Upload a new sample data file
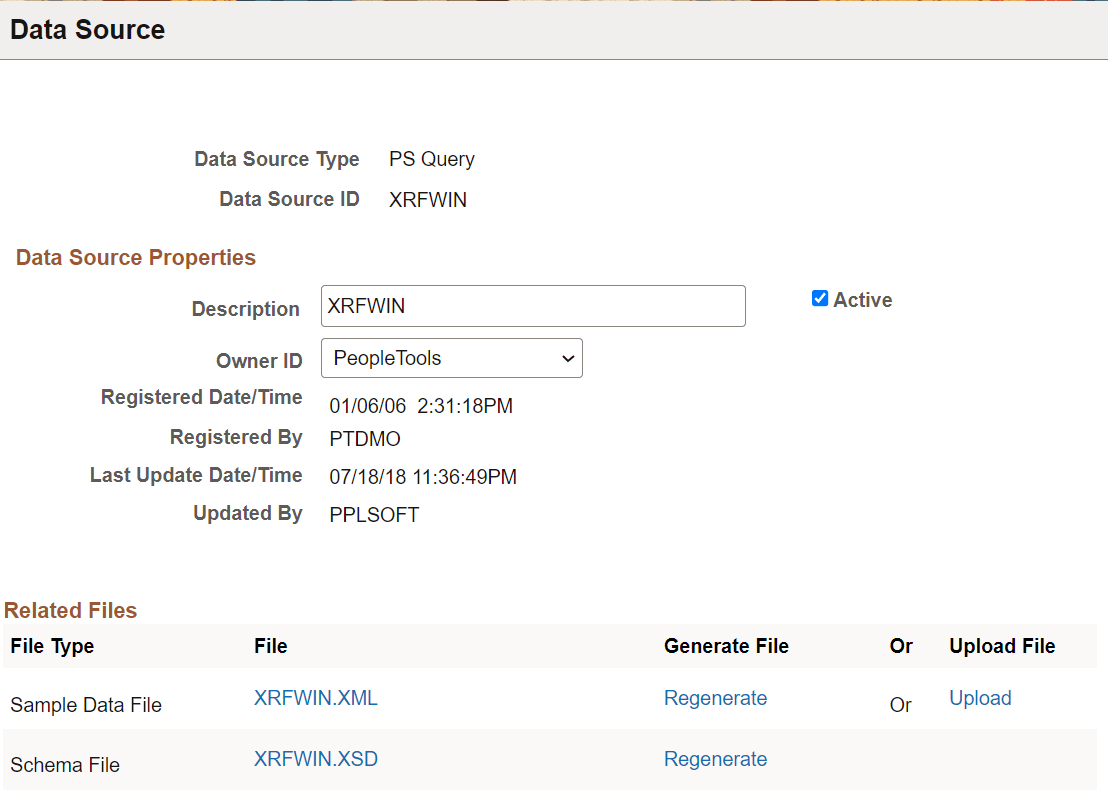1108x799 pixels. point(980,697)
